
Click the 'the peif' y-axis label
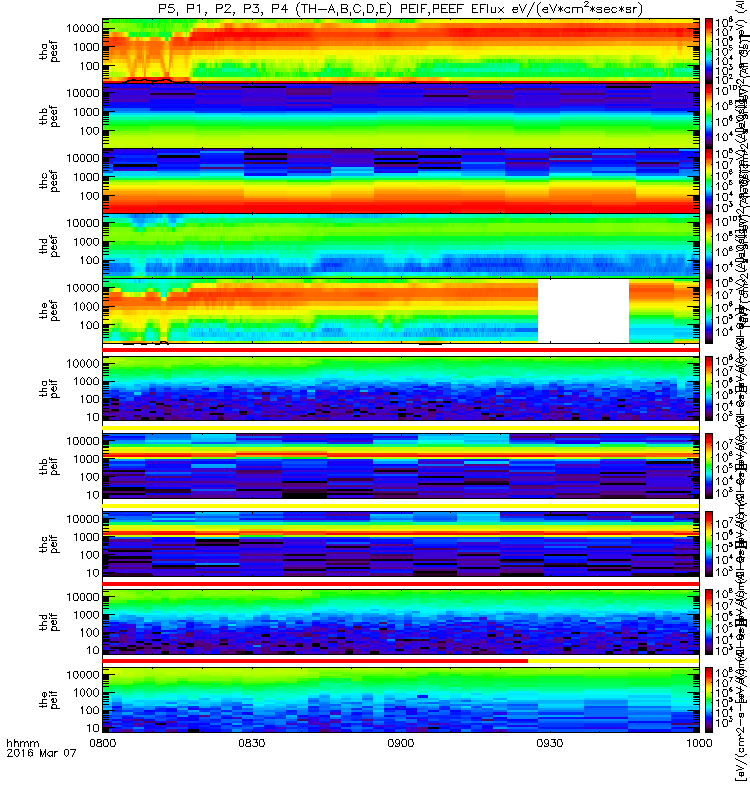click(49, 699)
